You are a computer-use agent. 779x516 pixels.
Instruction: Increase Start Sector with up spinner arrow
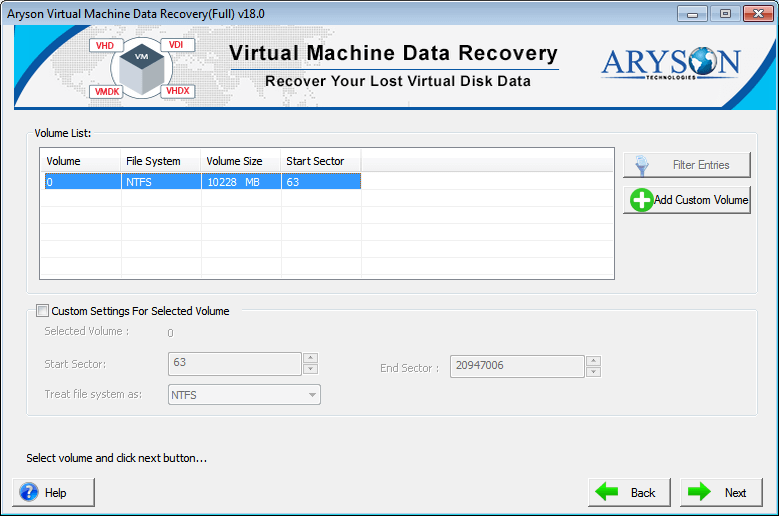(311, 358)
